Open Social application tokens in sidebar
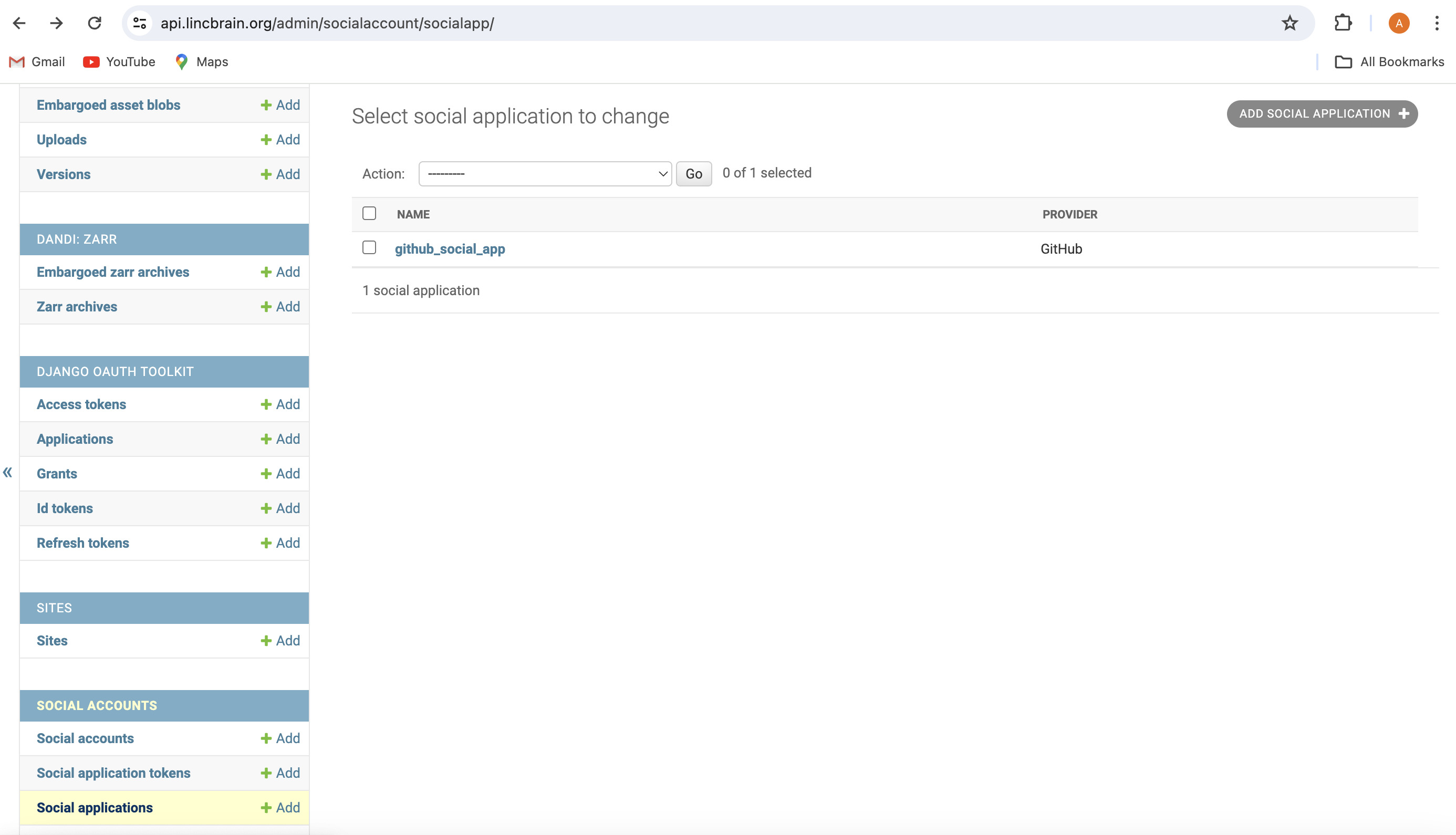1456x835 pixels. point(113,773)
